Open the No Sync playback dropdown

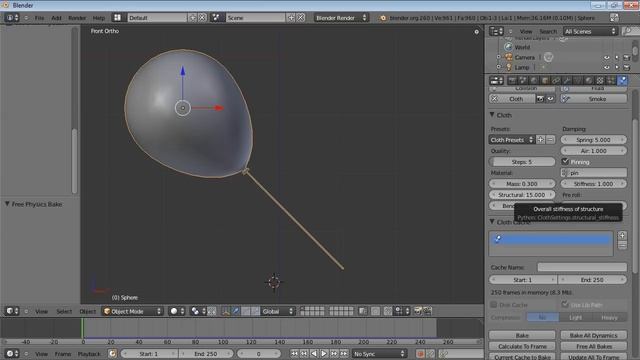click(x=379, y=354)
